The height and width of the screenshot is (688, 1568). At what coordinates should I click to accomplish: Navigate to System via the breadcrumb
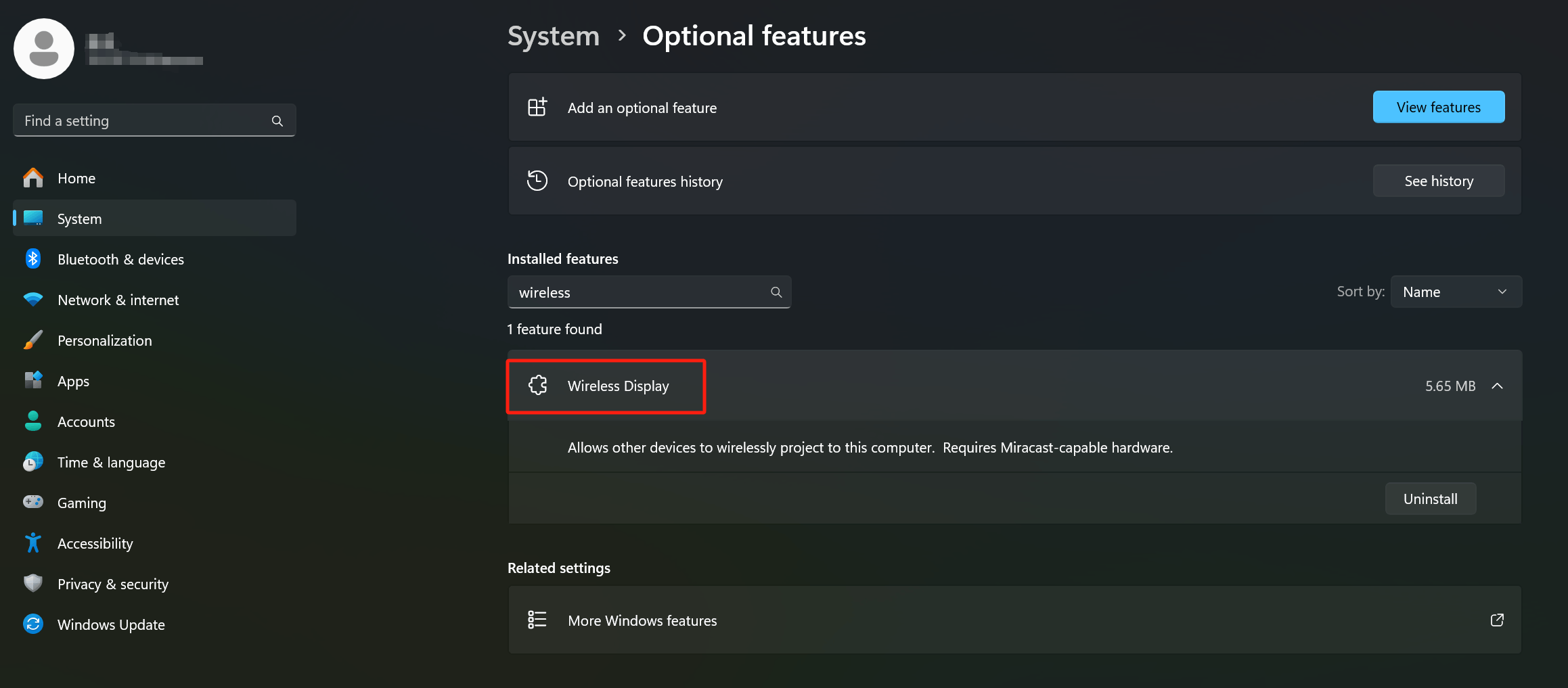coord(553,35)
